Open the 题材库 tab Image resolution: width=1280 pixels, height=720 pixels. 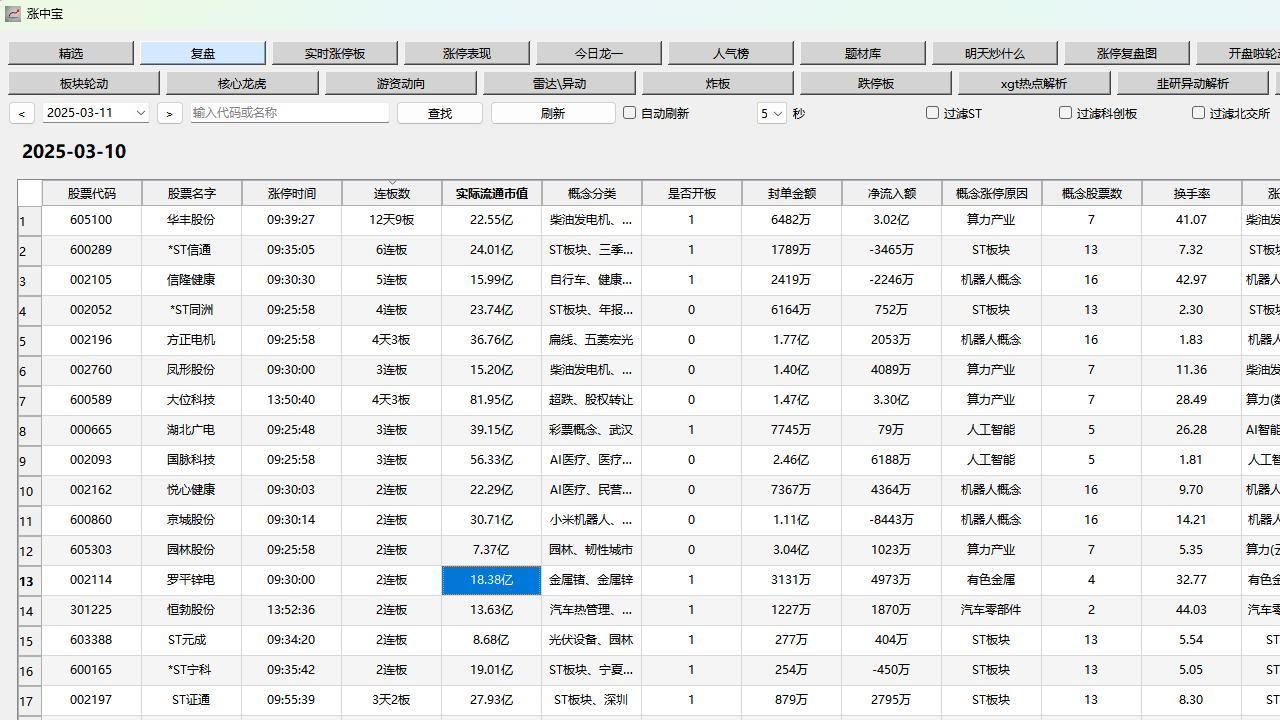pos(863,53)
